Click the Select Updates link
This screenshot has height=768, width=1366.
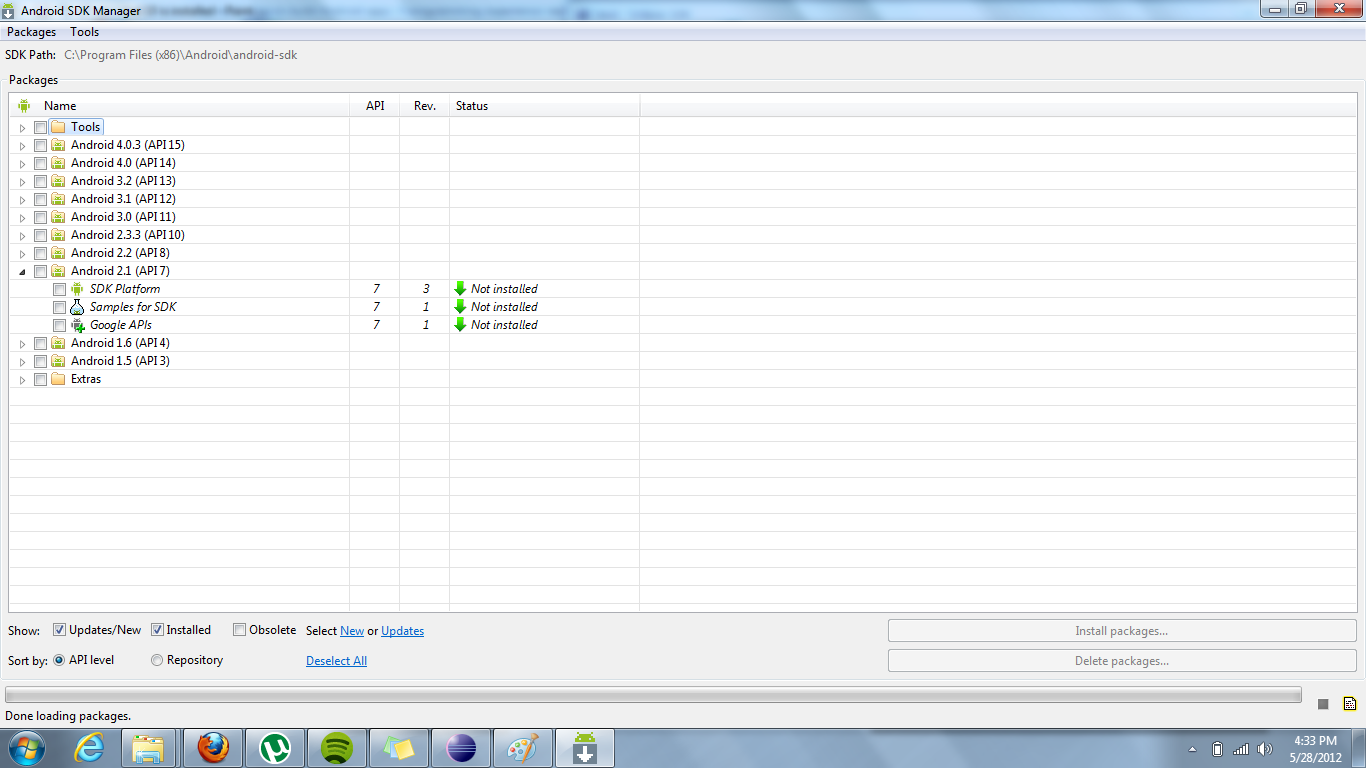tap(403, 631)
